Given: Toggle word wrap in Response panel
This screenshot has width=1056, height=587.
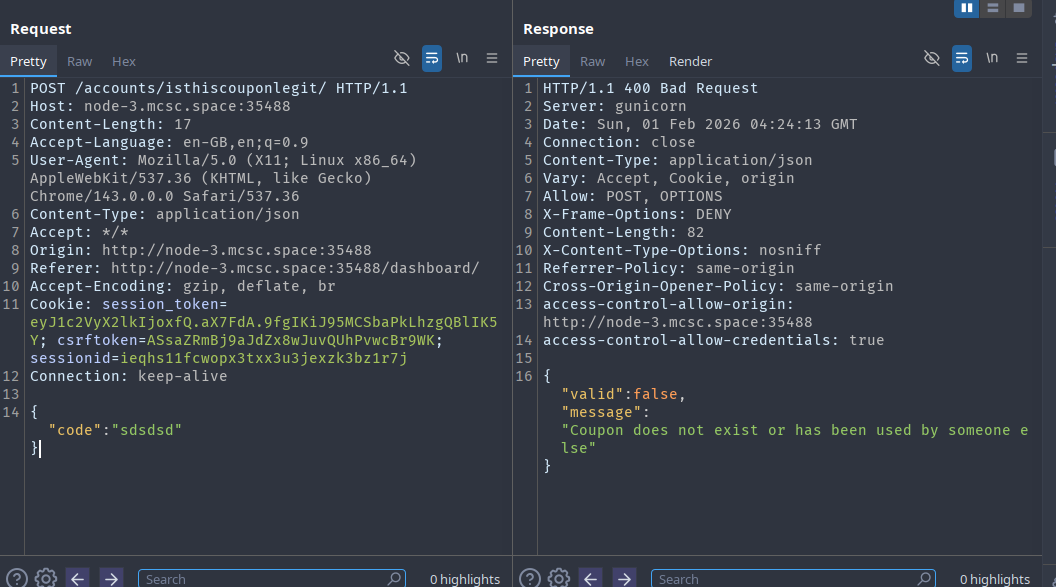Looking at the screenshot, I should click(x=962, y=58).
